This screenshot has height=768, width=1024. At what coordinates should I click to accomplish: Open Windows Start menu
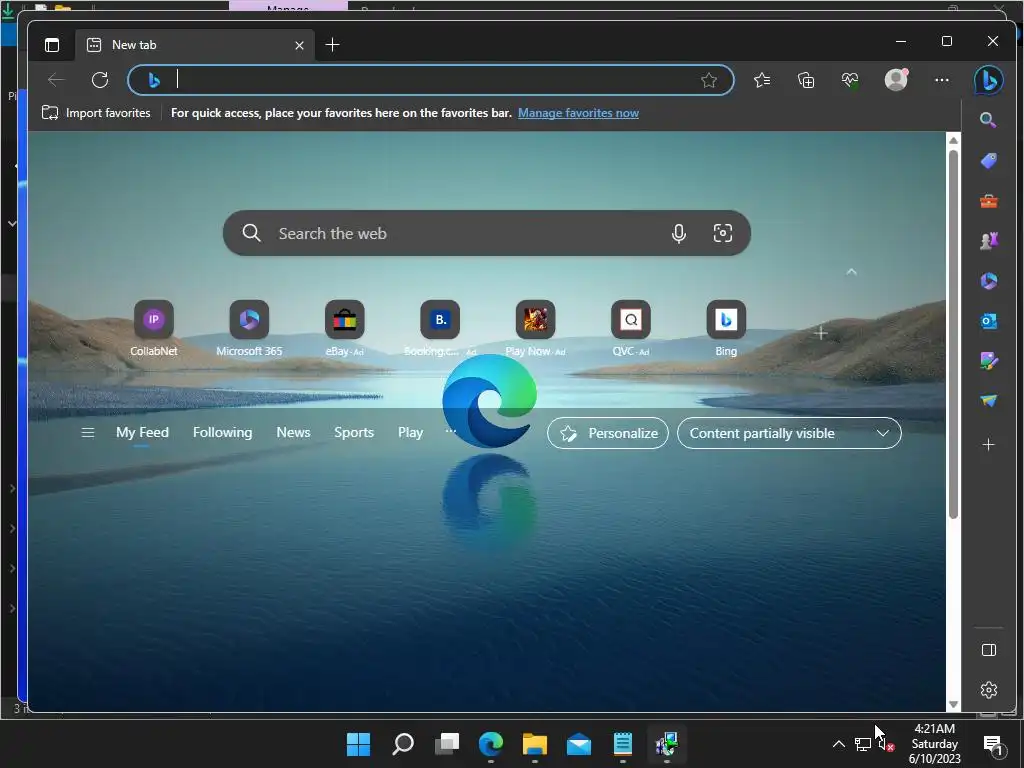pos(358,744)
